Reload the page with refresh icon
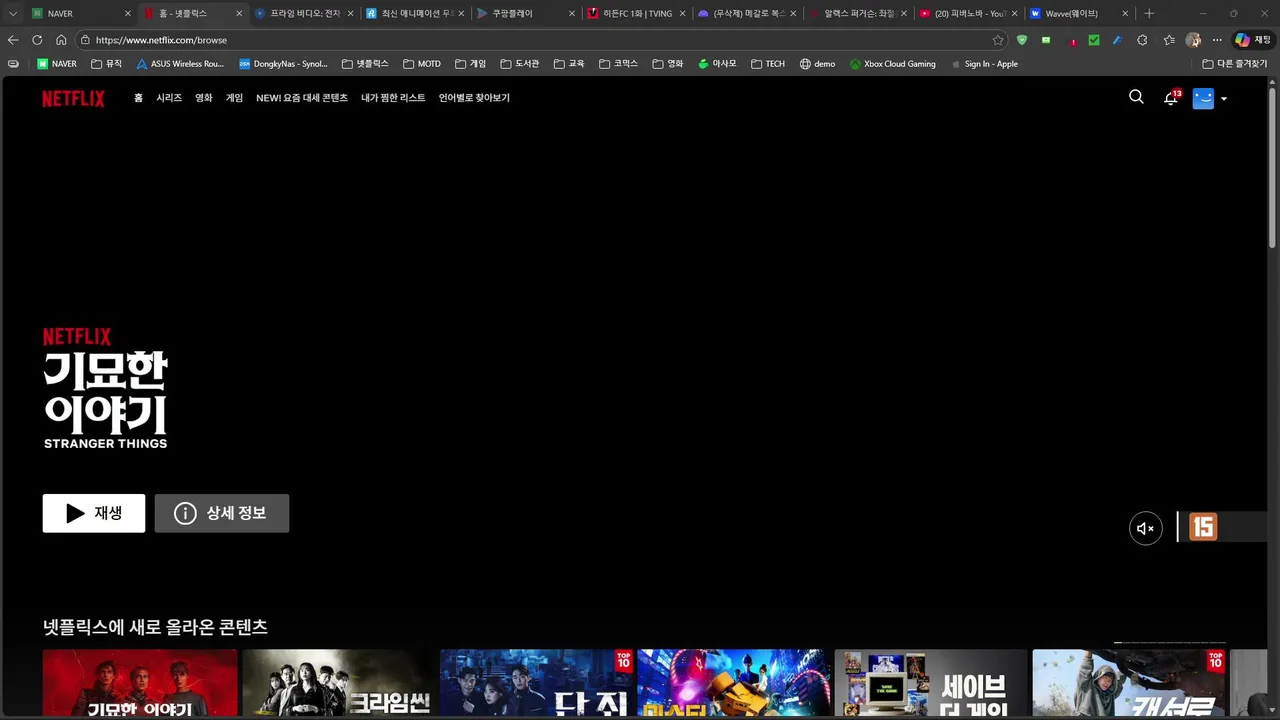 click(37, 40)
